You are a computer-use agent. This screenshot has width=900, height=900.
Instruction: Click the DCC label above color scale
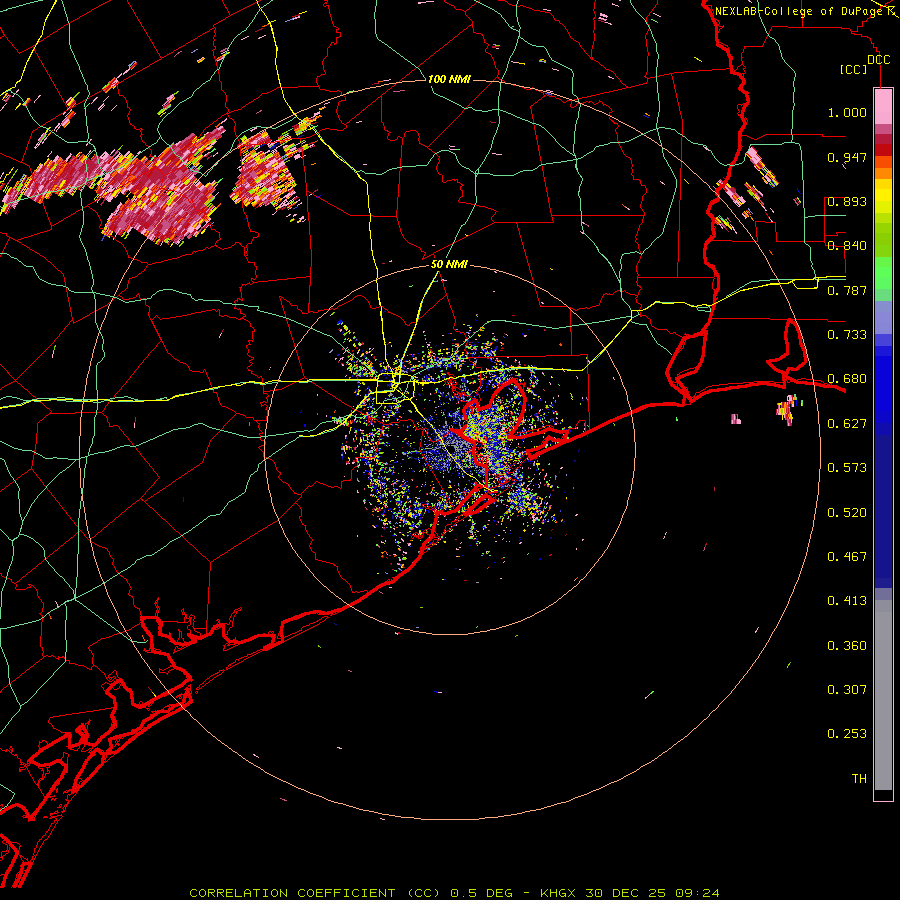[x=878, y=59]
